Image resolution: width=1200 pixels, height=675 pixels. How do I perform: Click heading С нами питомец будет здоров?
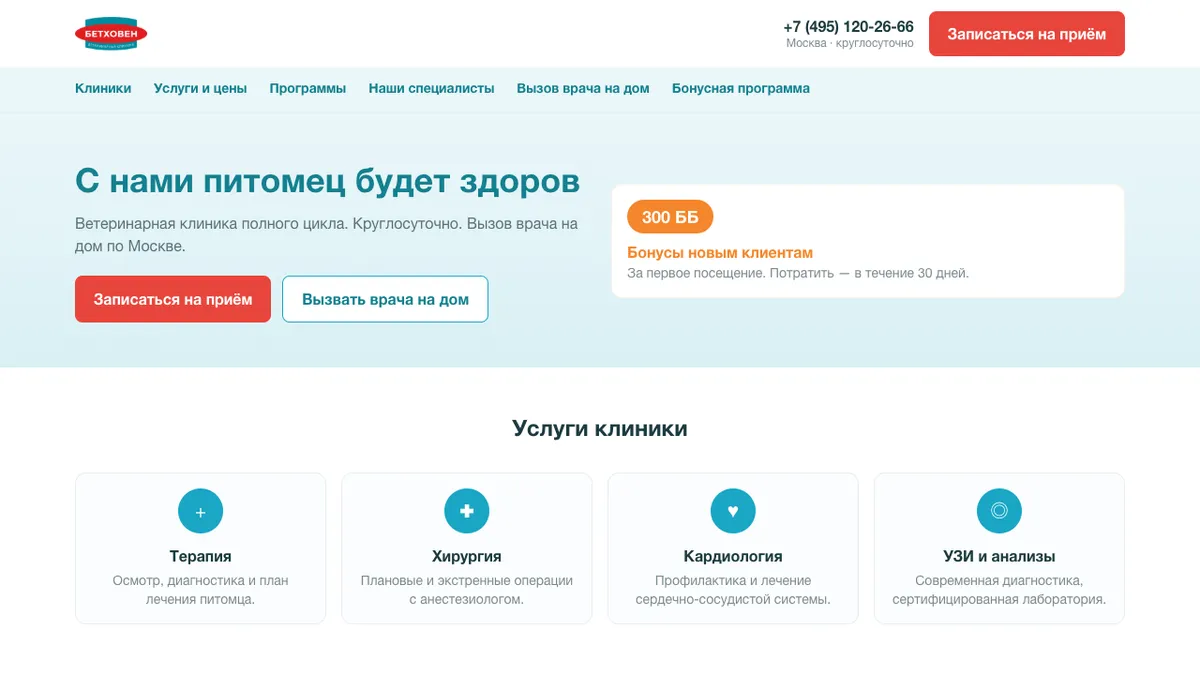[x=327, y=181]
